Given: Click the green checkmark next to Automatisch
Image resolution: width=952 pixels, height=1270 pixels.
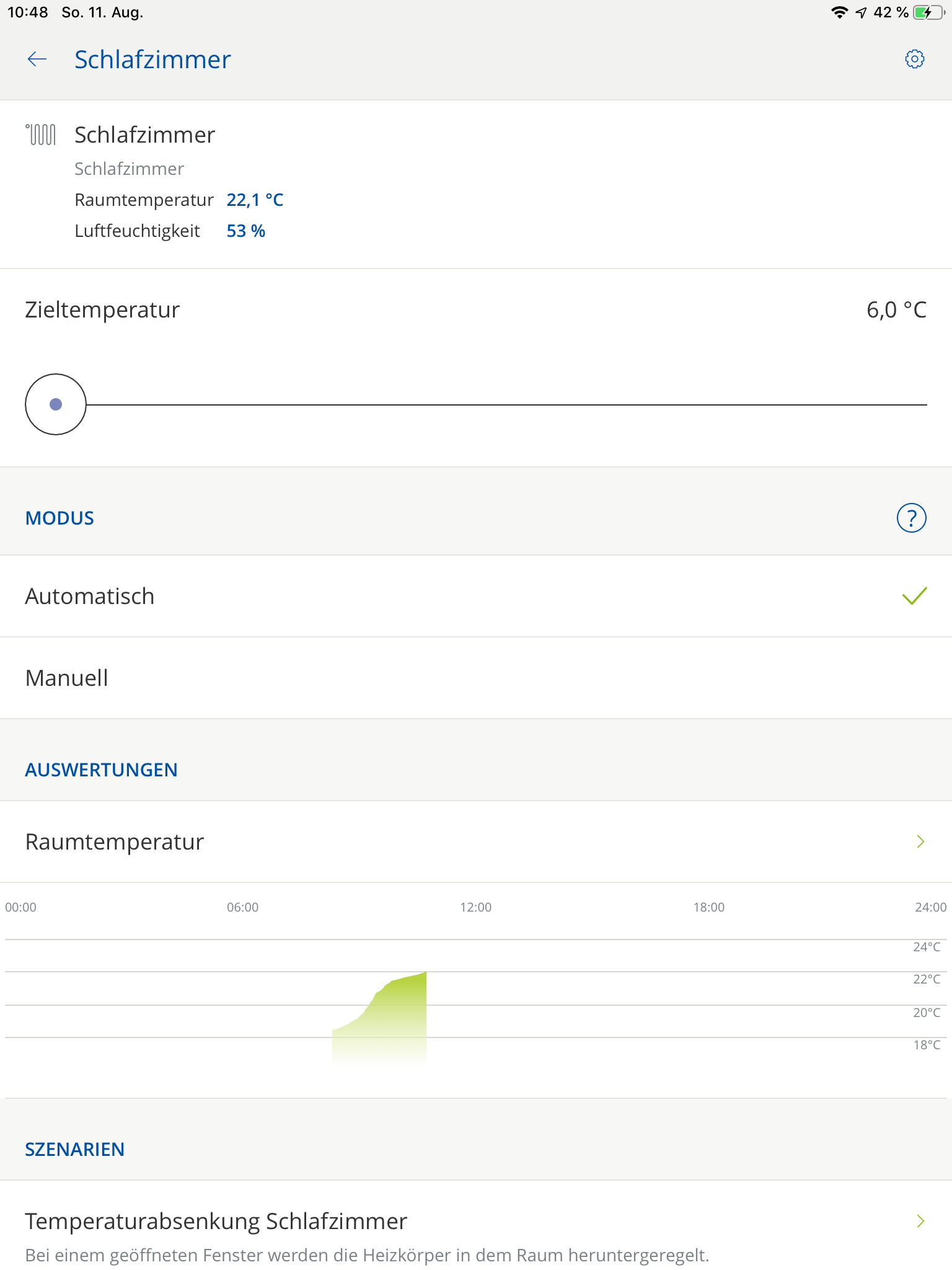Looking at the screenshot, I should (x=914, y=596).
